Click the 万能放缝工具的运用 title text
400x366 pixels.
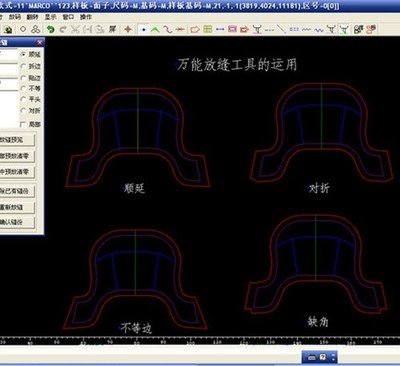point(237,64)
